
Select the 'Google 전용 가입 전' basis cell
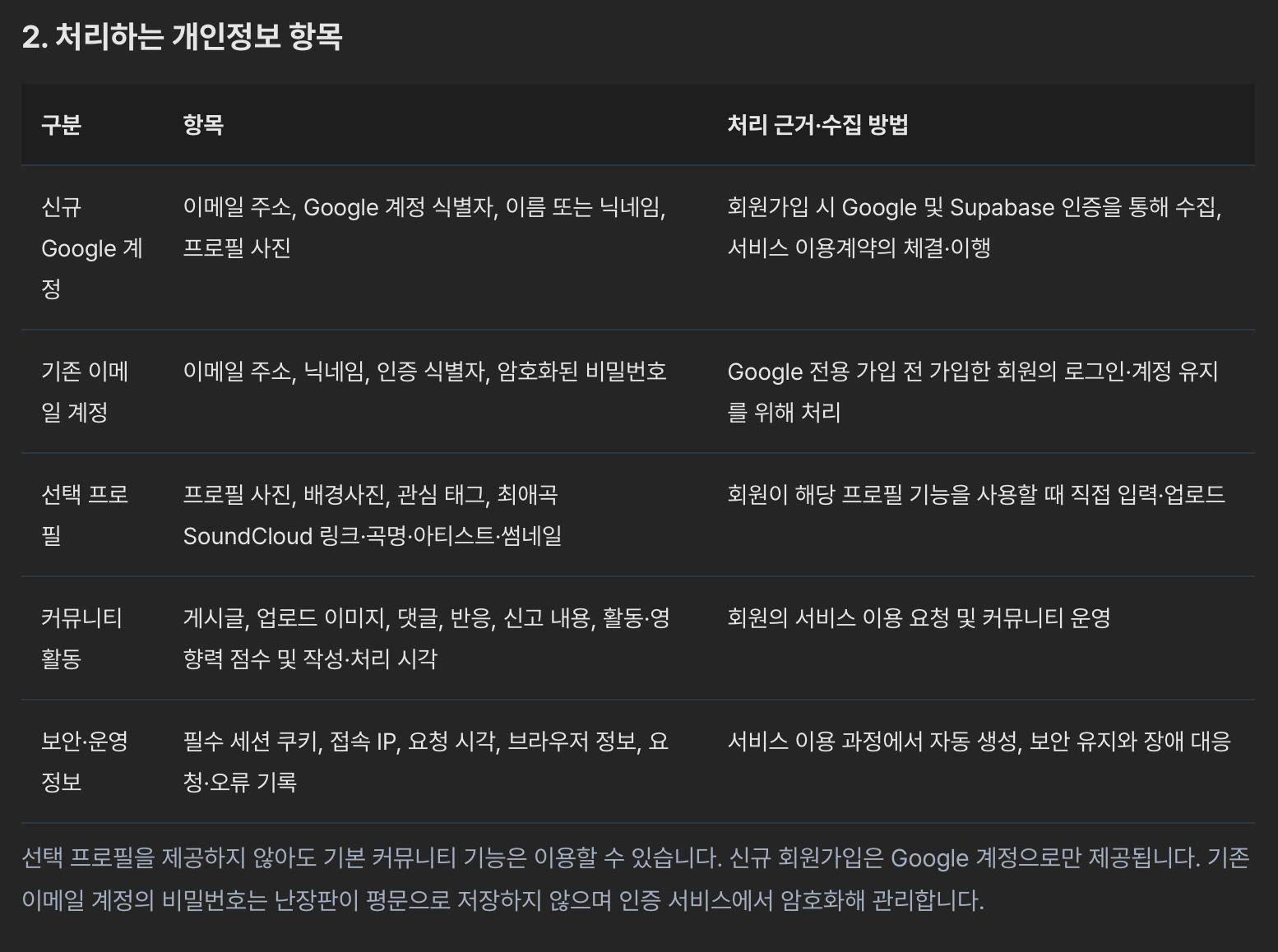[x=973, y=391]
